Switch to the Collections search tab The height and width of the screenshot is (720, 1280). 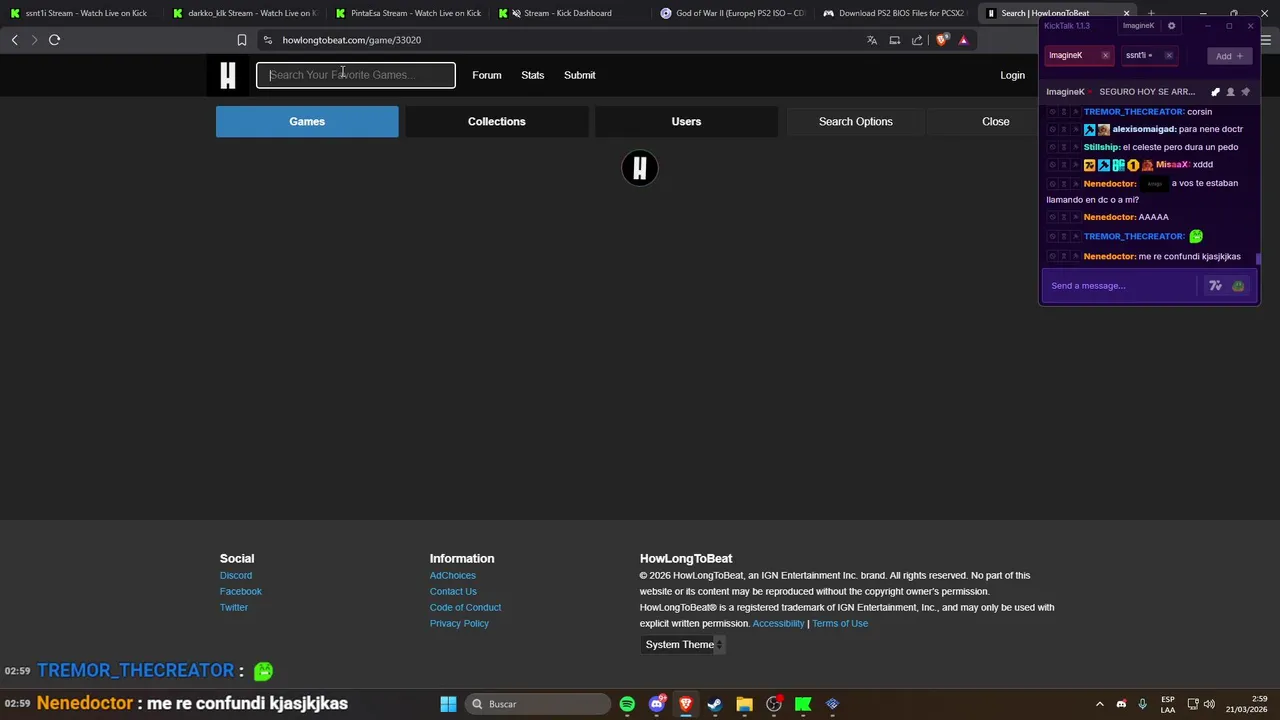click(x=497, y=122)
